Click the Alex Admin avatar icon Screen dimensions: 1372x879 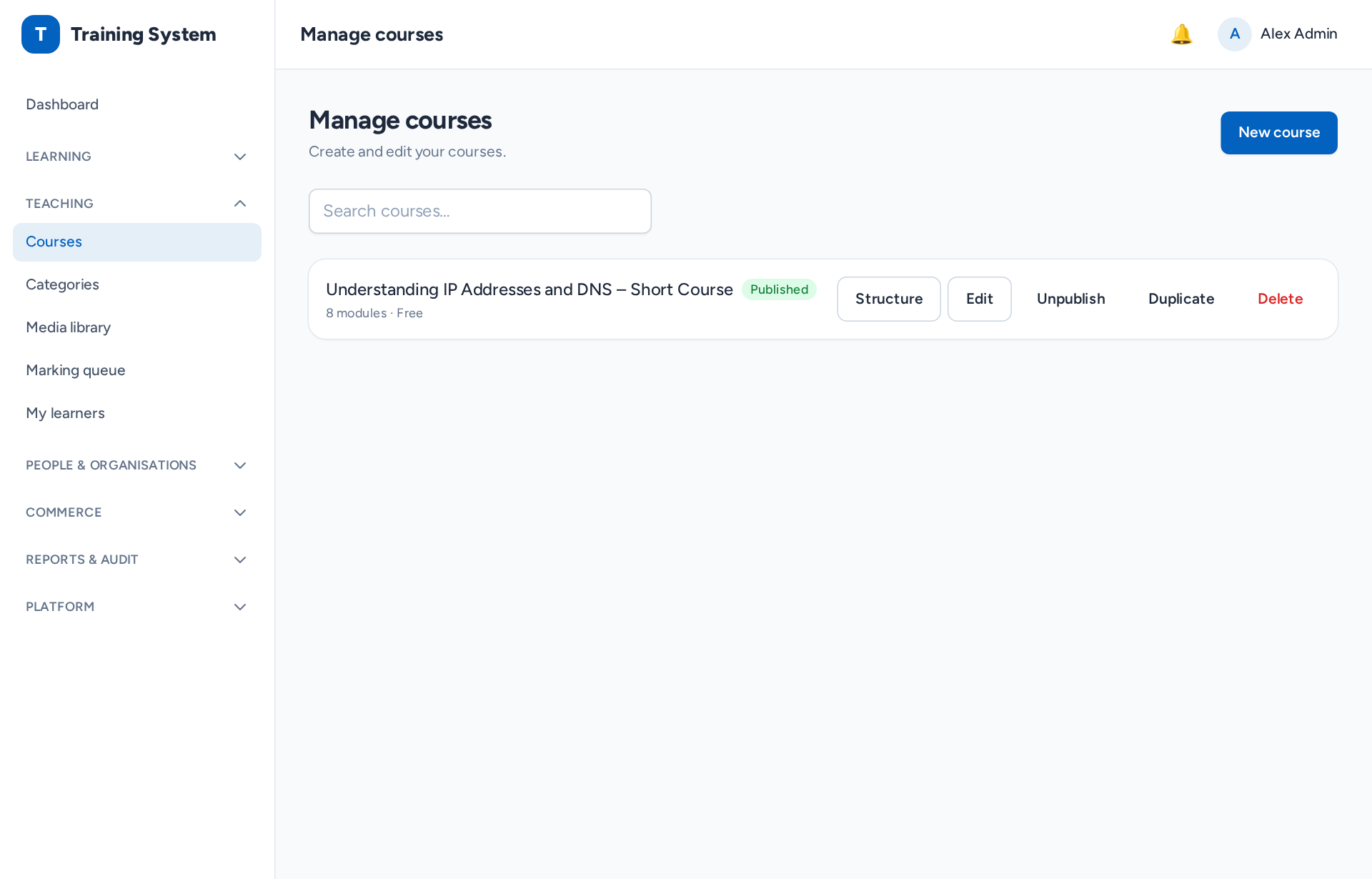(x=1234, y=34)
